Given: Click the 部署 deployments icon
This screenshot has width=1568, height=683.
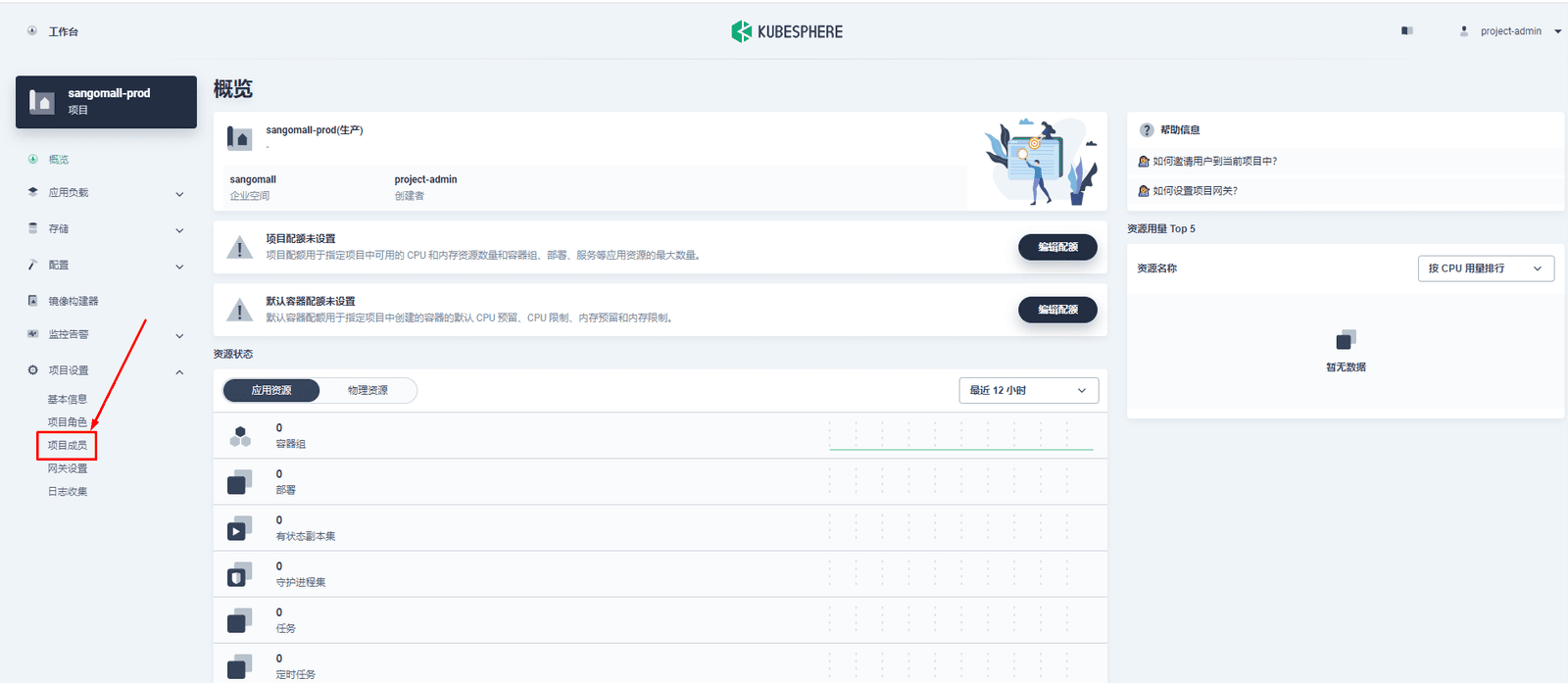Looking at the screenshot, I should pos(240,481).
